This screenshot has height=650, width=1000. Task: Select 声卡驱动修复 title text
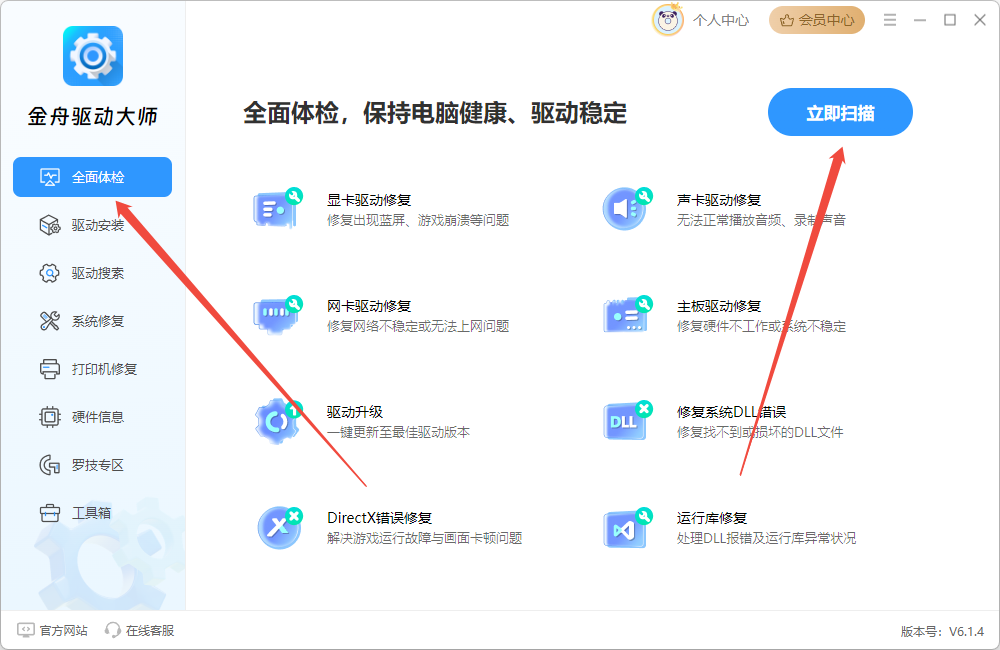(x=719, y=200)
